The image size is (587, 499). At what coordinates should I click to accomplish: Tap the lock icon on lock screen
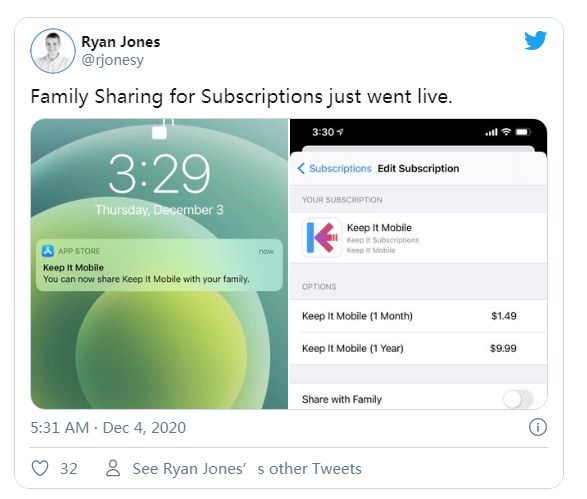[x=160, y=129]
